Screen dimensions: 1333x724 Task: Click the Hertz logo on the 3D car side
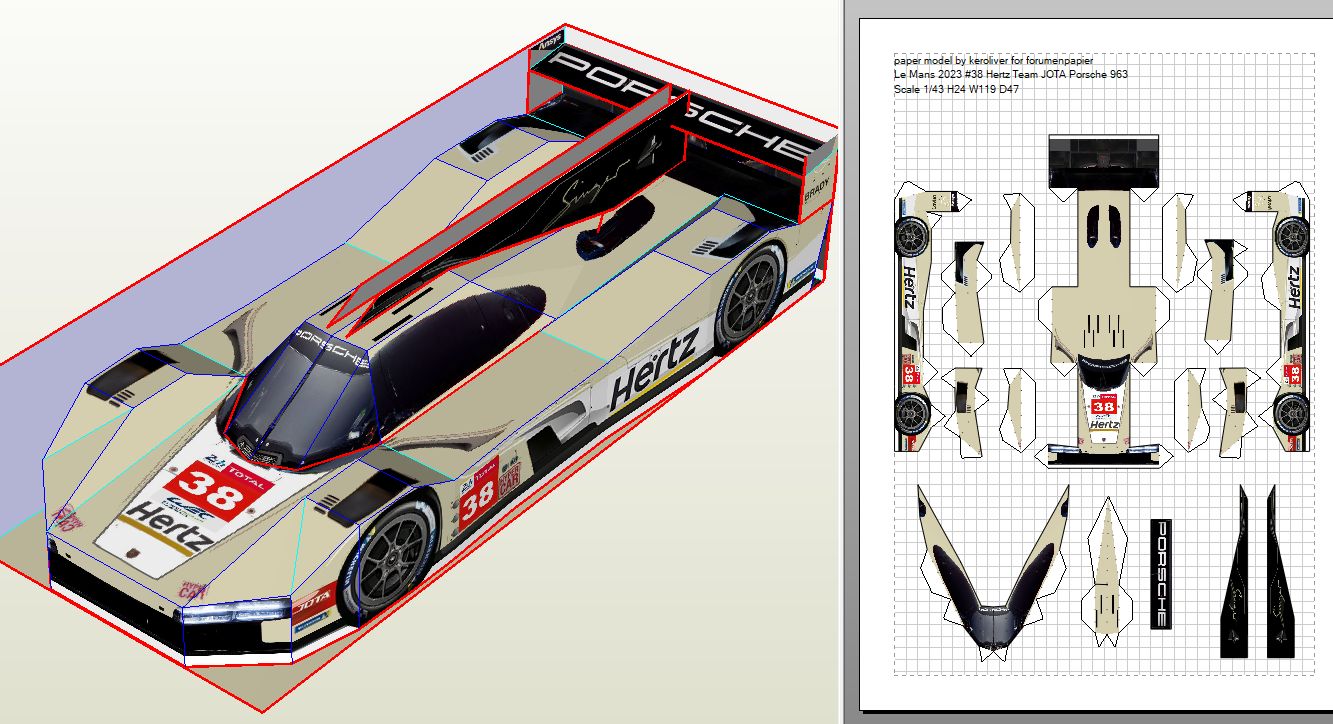pyautogui.click(x=654, y=371)
